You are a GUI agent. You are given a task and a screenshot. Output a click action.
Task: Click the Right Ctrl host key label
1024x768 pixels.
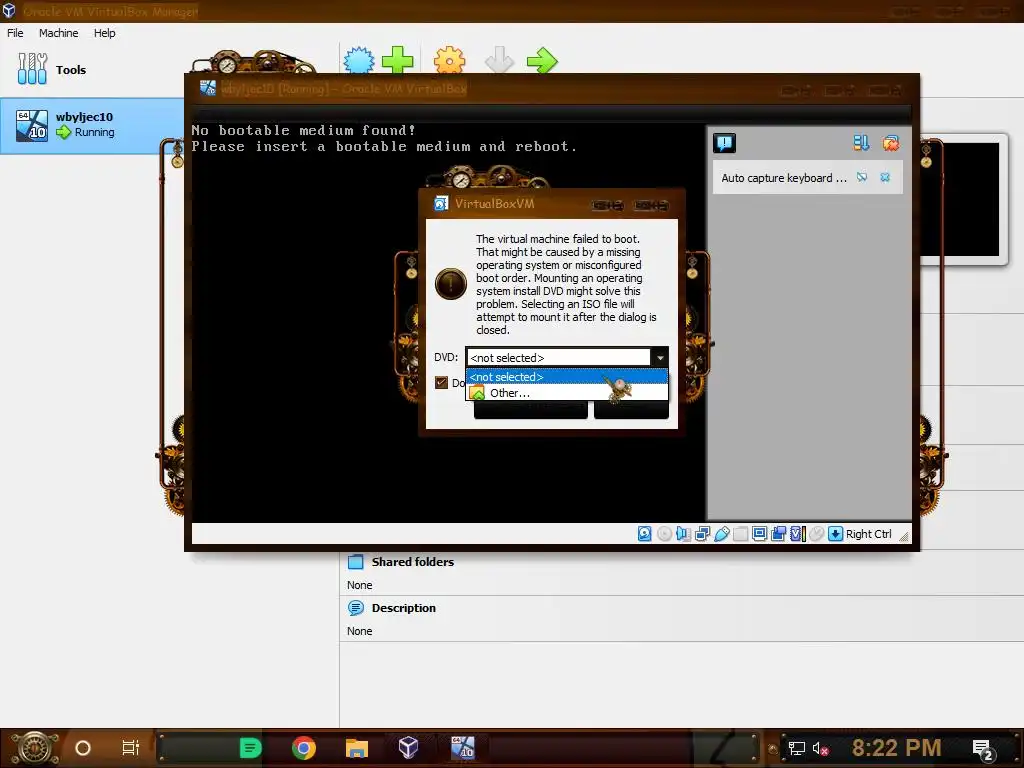869,534
